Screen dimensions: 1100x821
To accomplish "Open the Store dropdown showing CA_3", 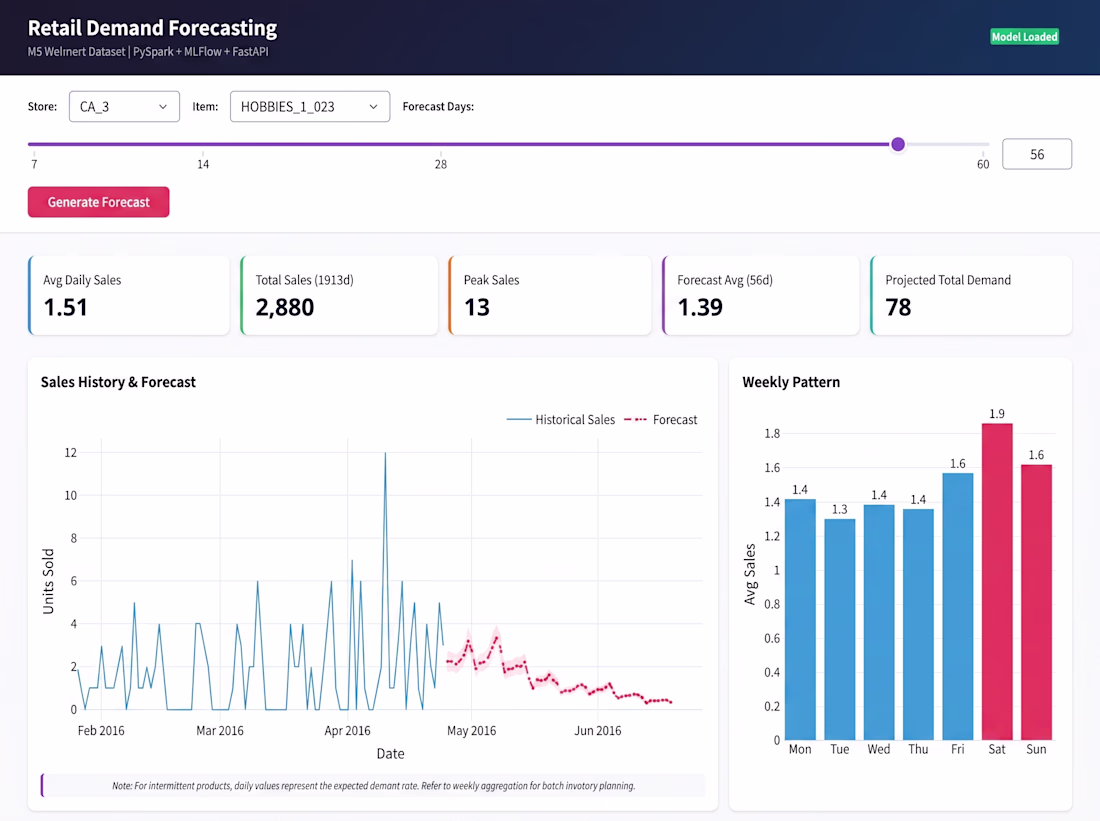I will tap(124, 107).
